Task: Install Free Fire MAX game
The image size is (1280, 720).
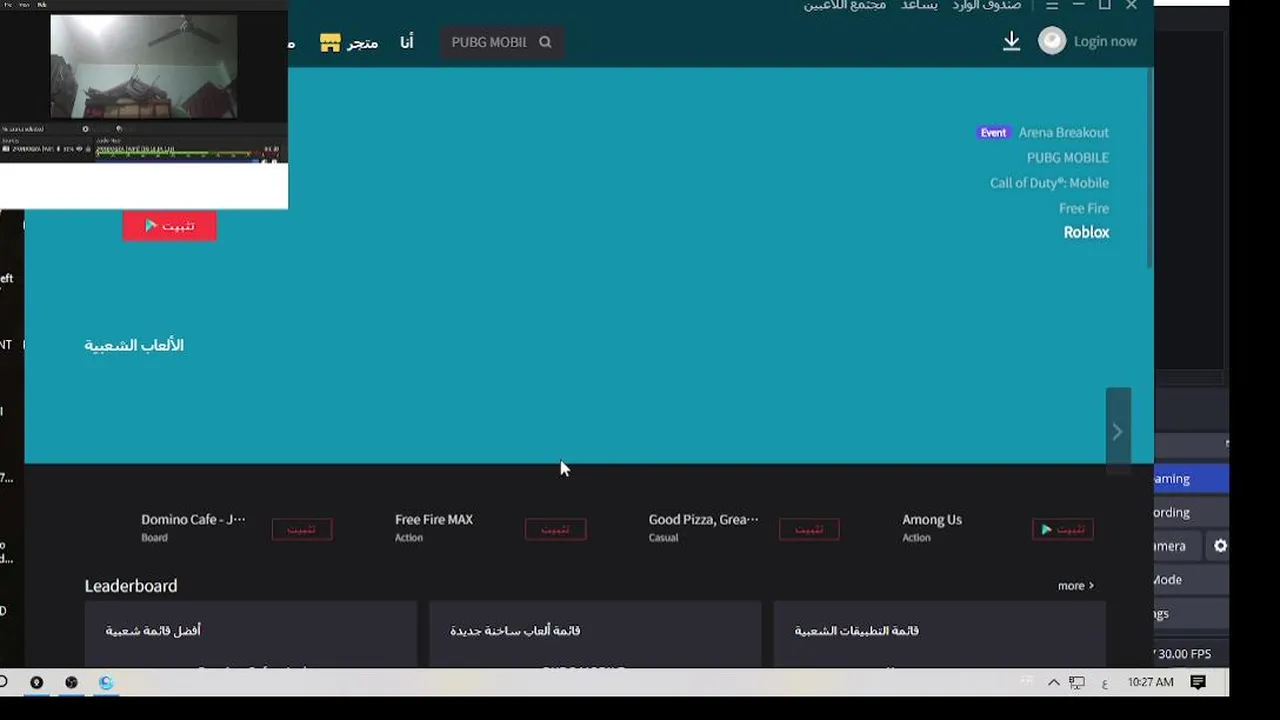Action: (555, 529)
